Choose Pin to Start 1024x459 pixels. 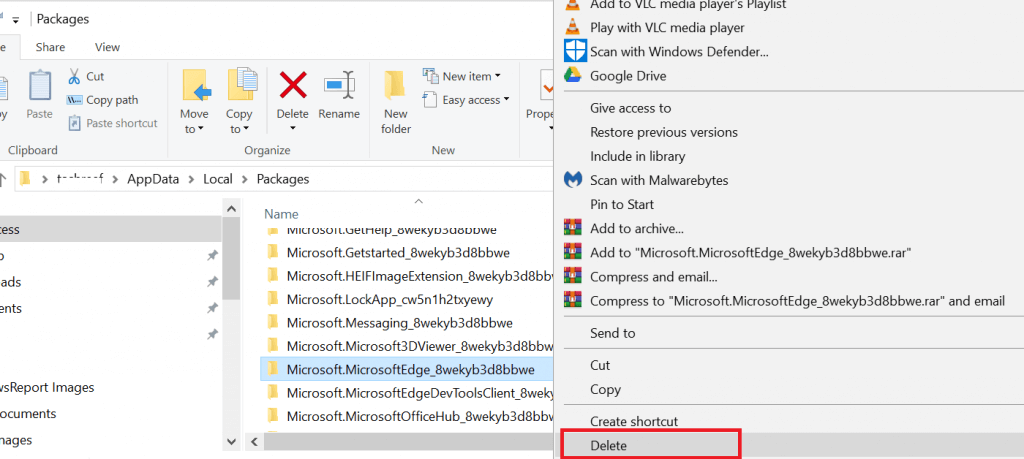[622, 204]
